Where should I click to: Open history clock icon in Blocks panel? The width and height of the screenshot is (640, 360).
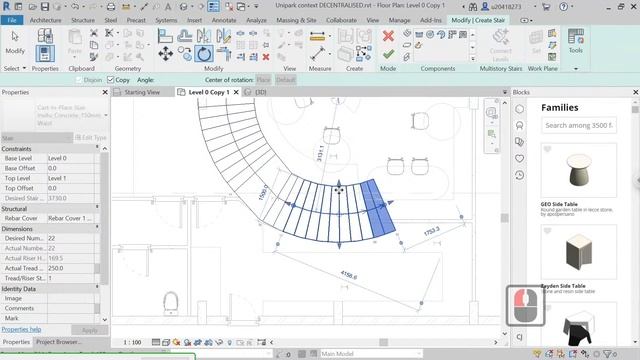coord(519,175)
